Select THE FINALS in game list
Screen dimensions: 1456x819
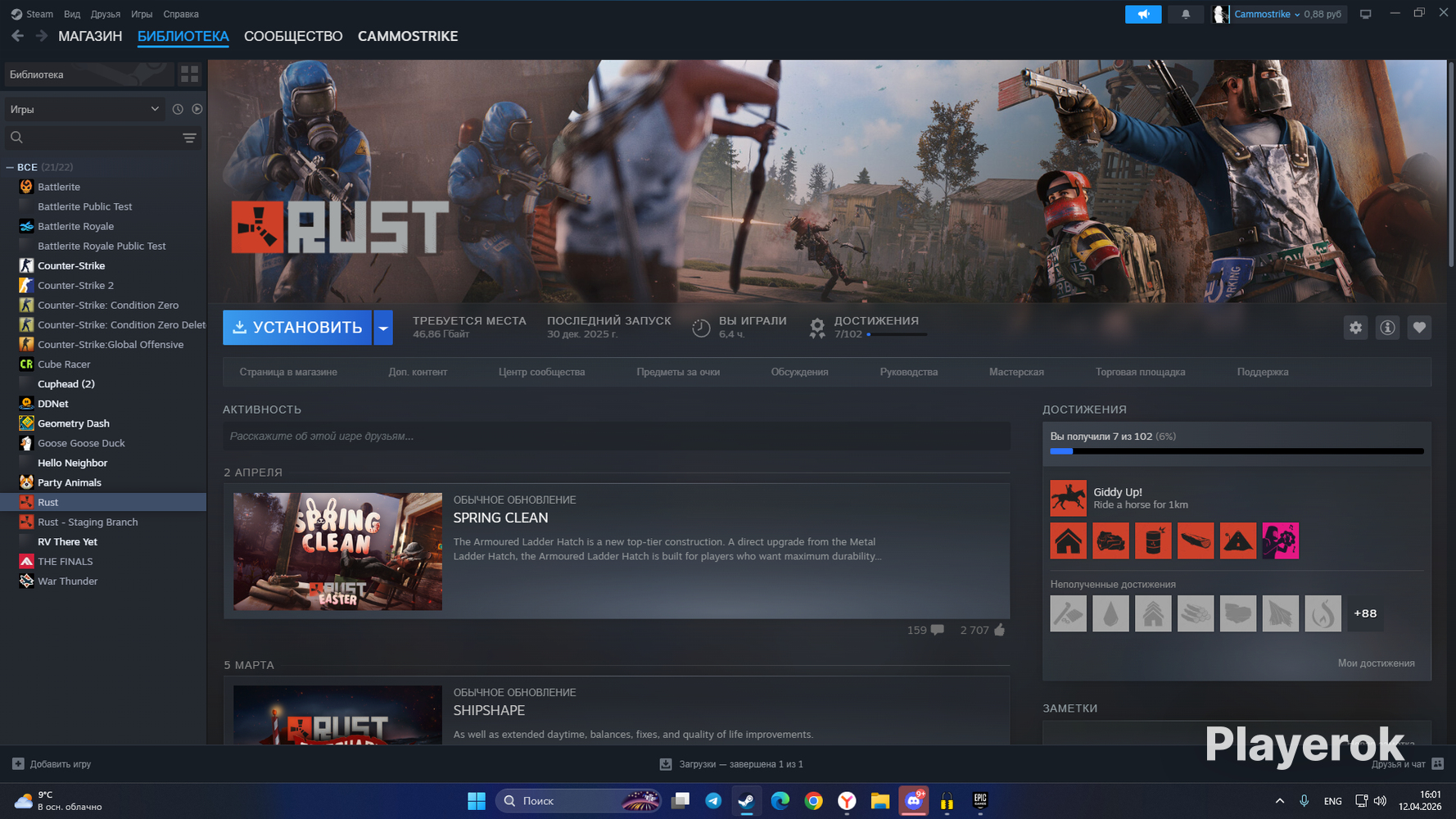pyautogui.click(x=66, y=561)
